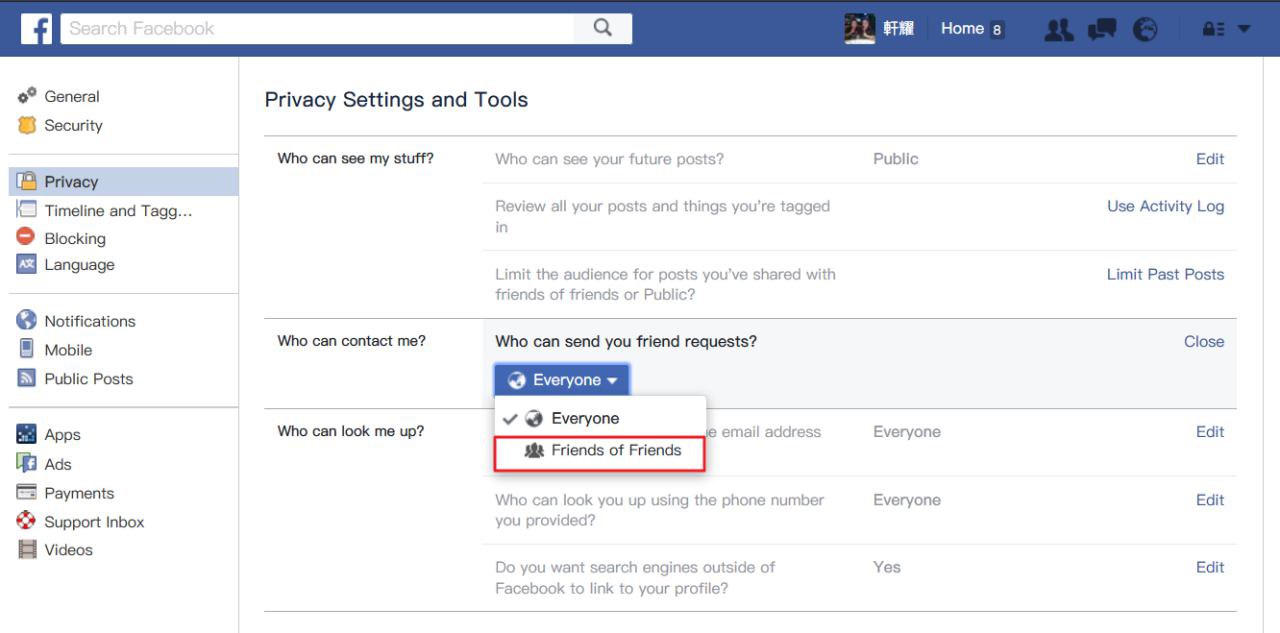Open the messages icon in top bar
The width and height of the screenshot is (1280, 633).
click(1102, 29)
